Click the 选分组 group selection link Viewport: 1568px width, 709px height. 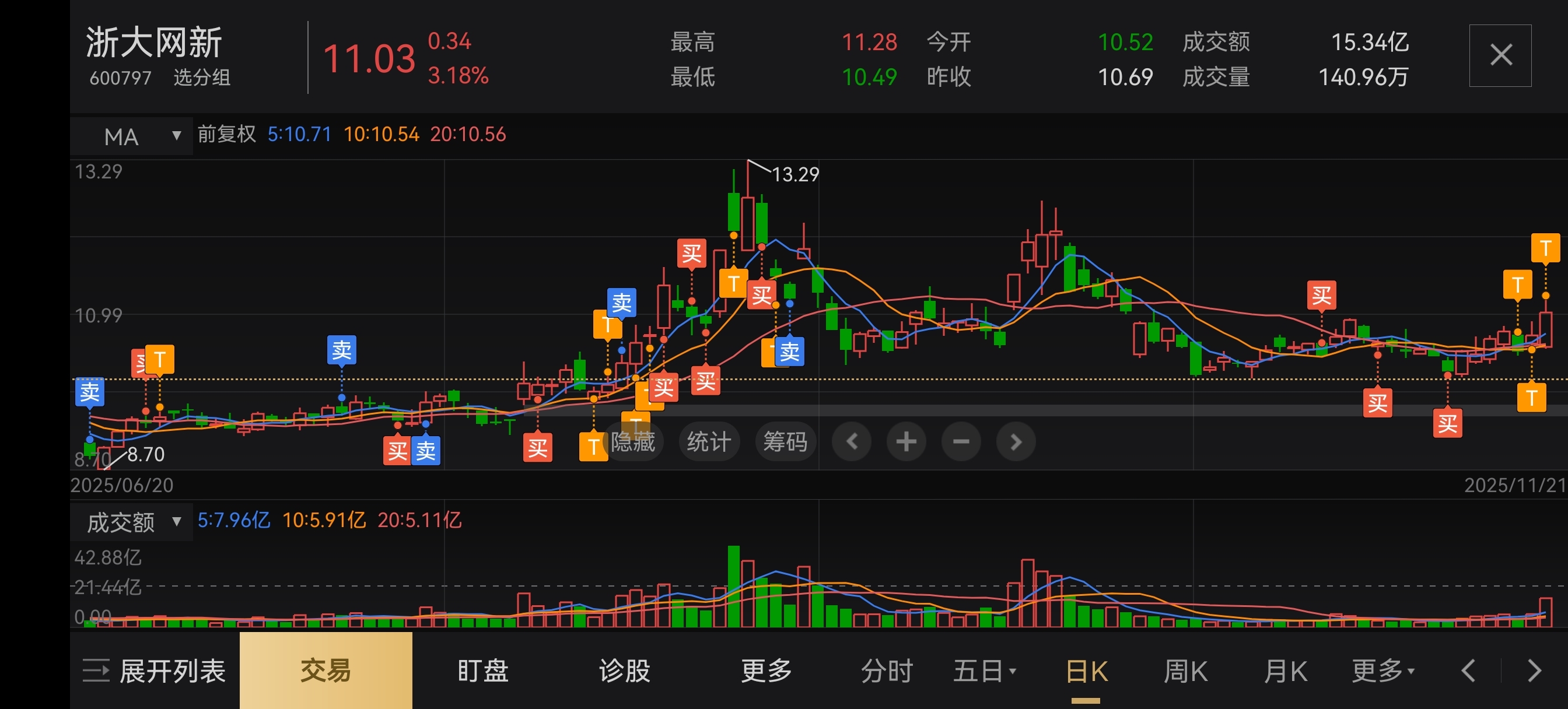(x=201, y=78)
